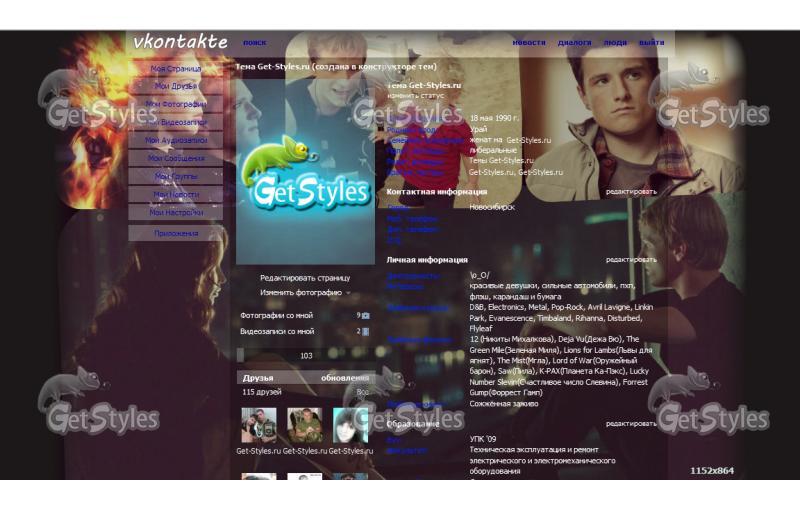Go to Мои Настройки in sidebar
Viewport: 800px width, 509px height.
(x=176, y=213)
